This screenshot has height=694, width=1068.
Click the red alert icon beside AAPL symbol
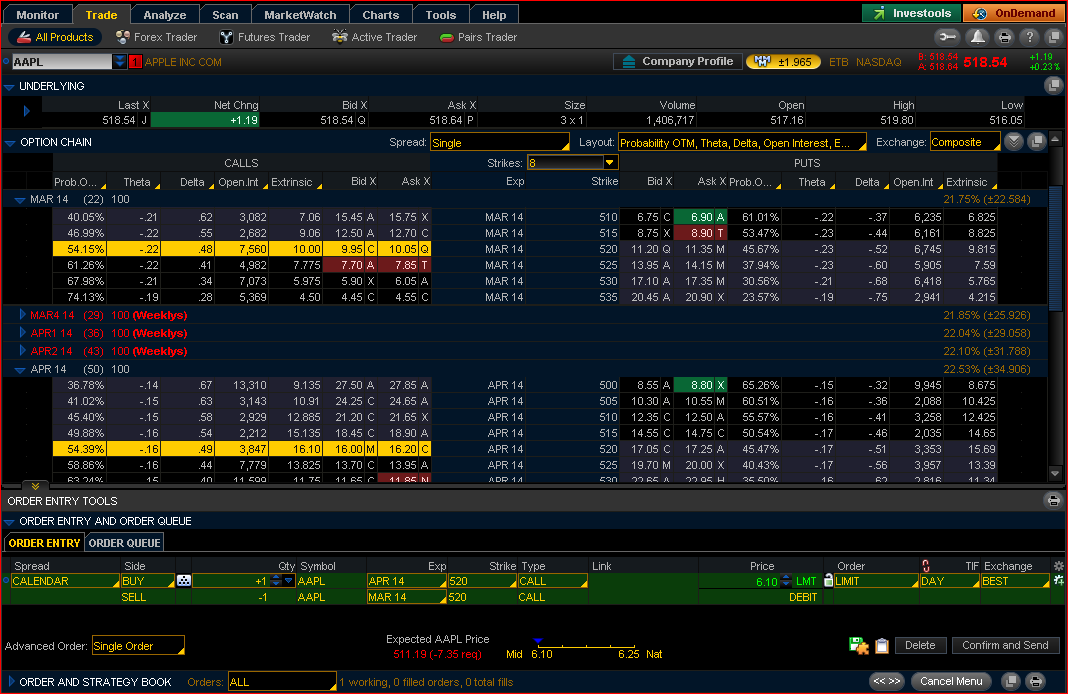pyautogui.click(x=135, y=62)
